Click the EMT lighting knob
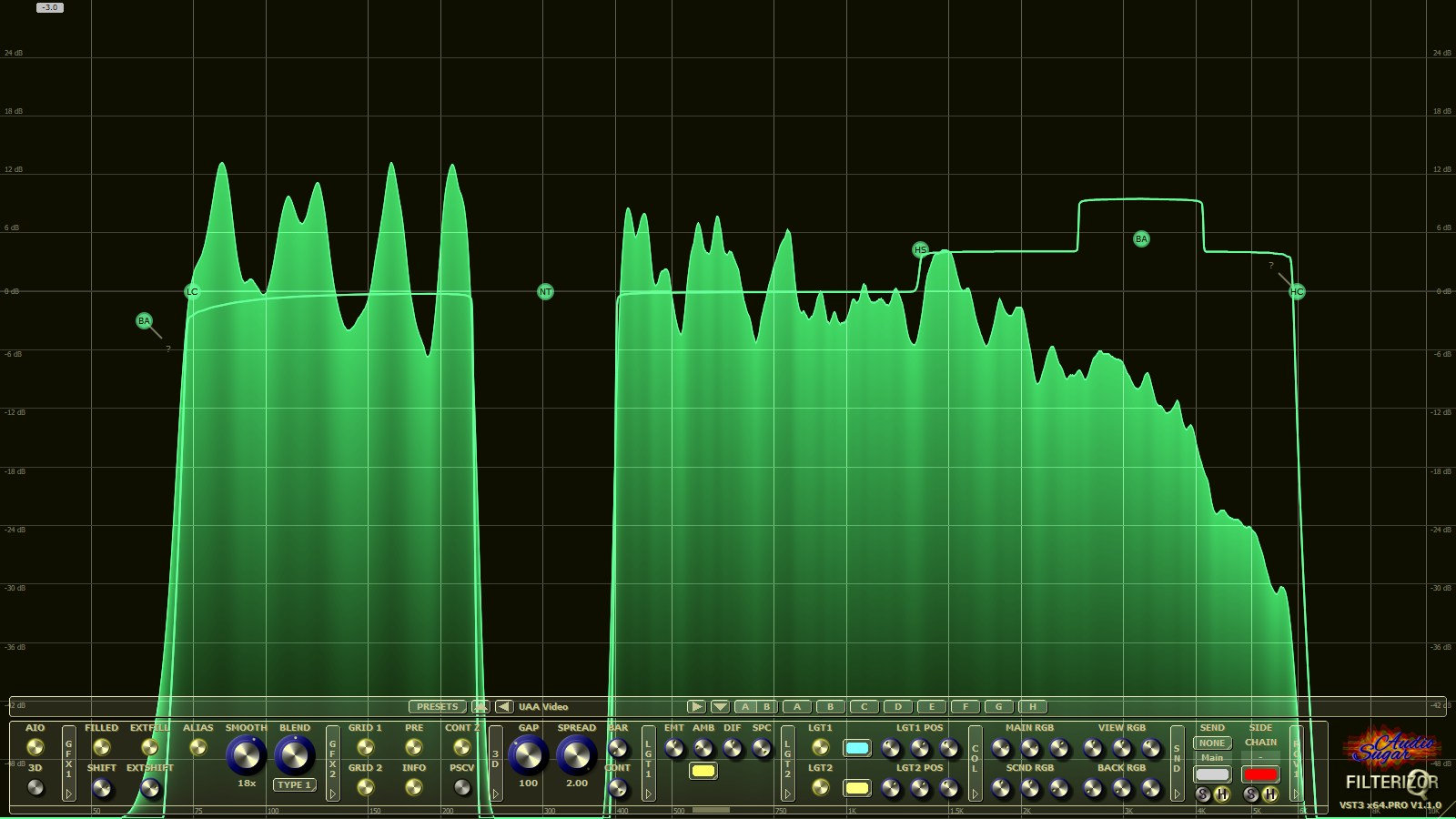The image size is (1456, 819). (674, 748)
